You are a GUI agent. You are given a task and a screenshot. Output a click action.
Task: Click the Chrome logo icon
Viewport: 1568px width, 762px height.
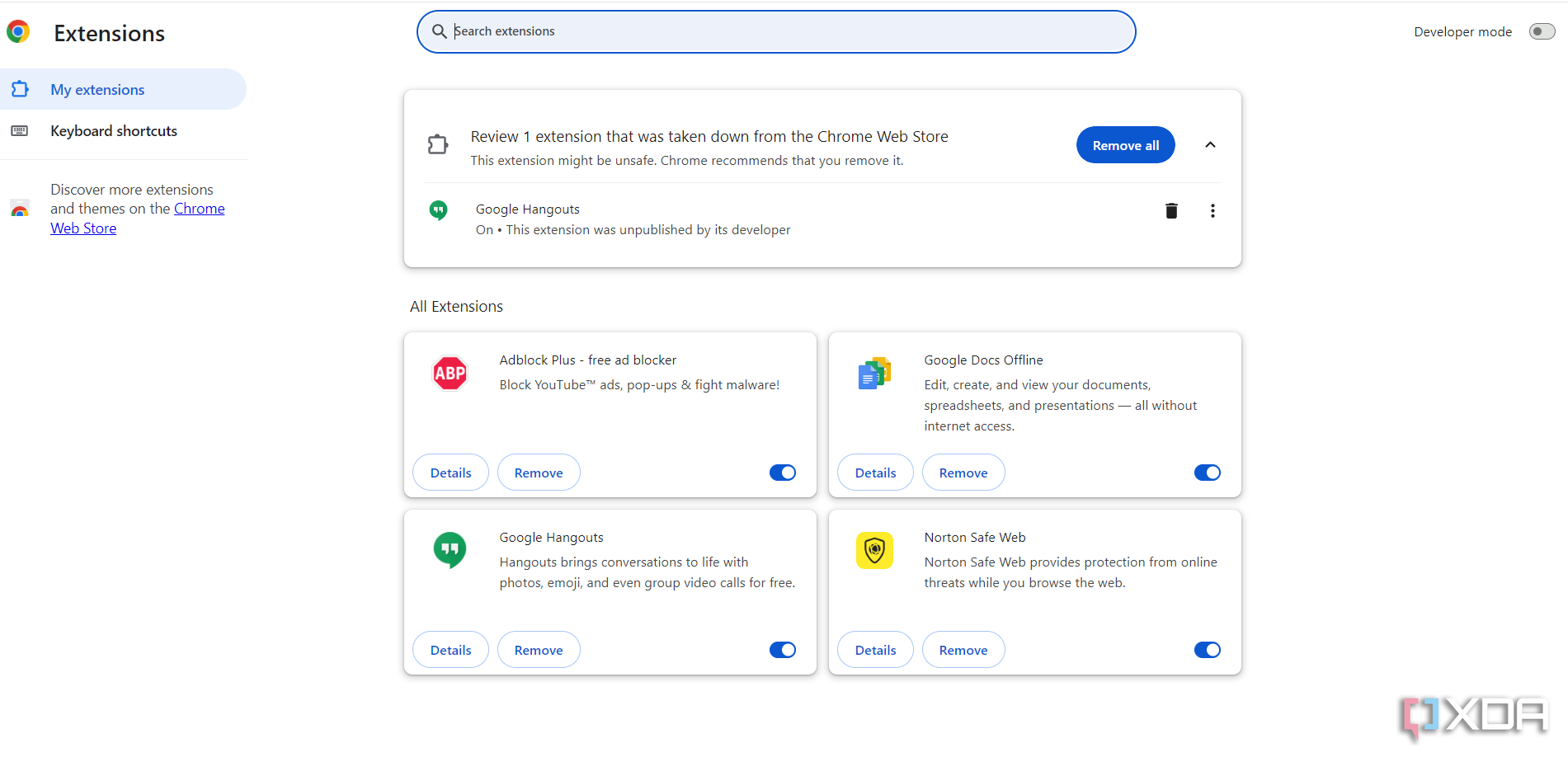pos(18,32)
